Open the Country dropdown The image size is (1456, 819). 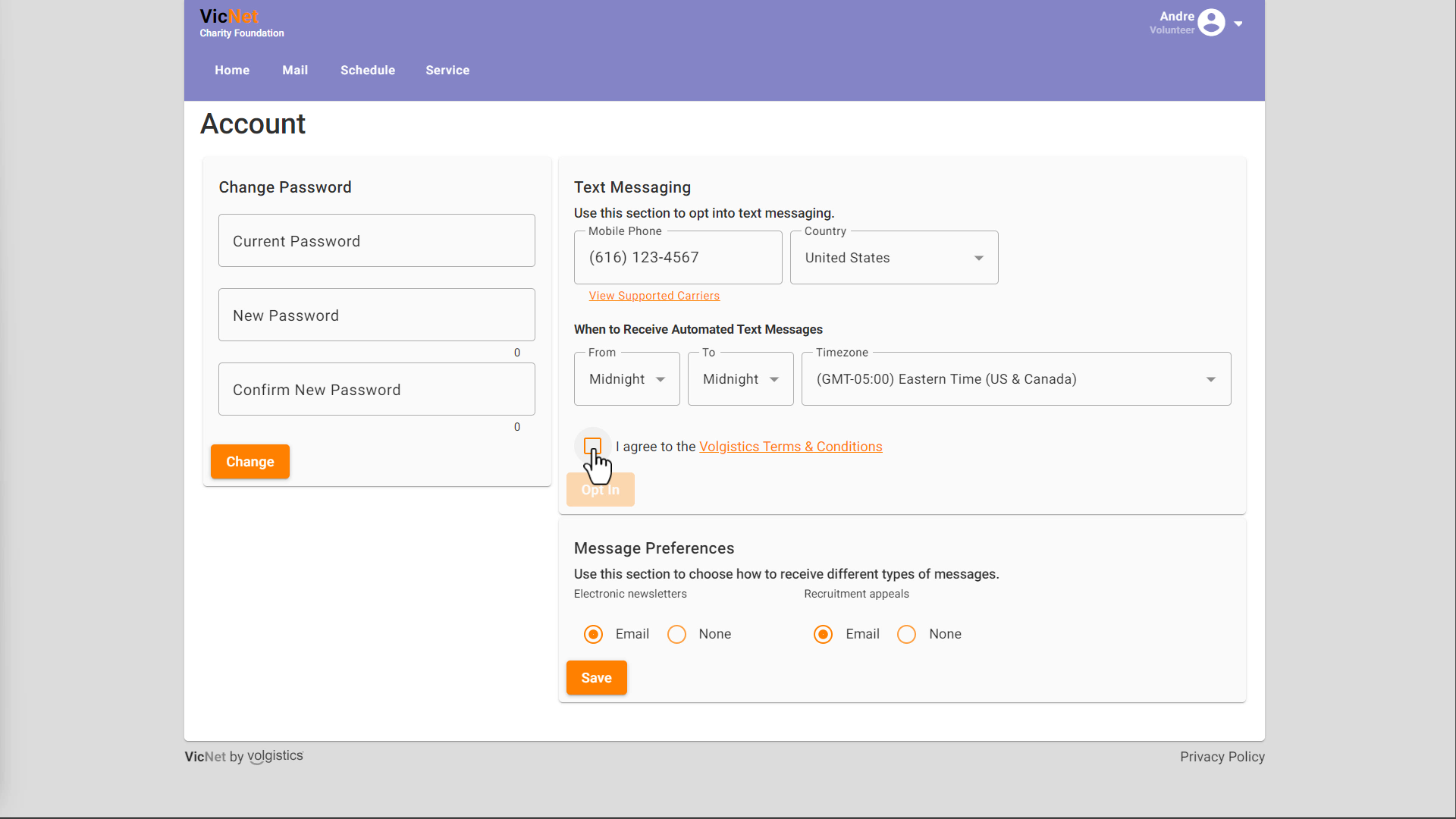click(x=894, y=258)
